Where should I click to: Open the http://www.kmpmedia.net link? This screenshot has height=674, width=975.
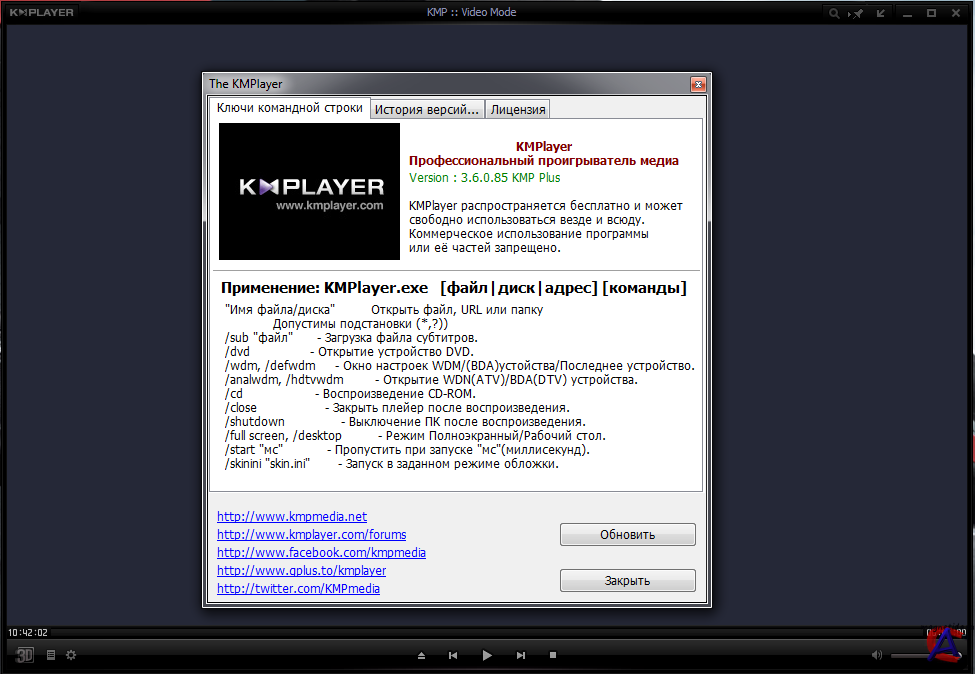tap(292, 517)
